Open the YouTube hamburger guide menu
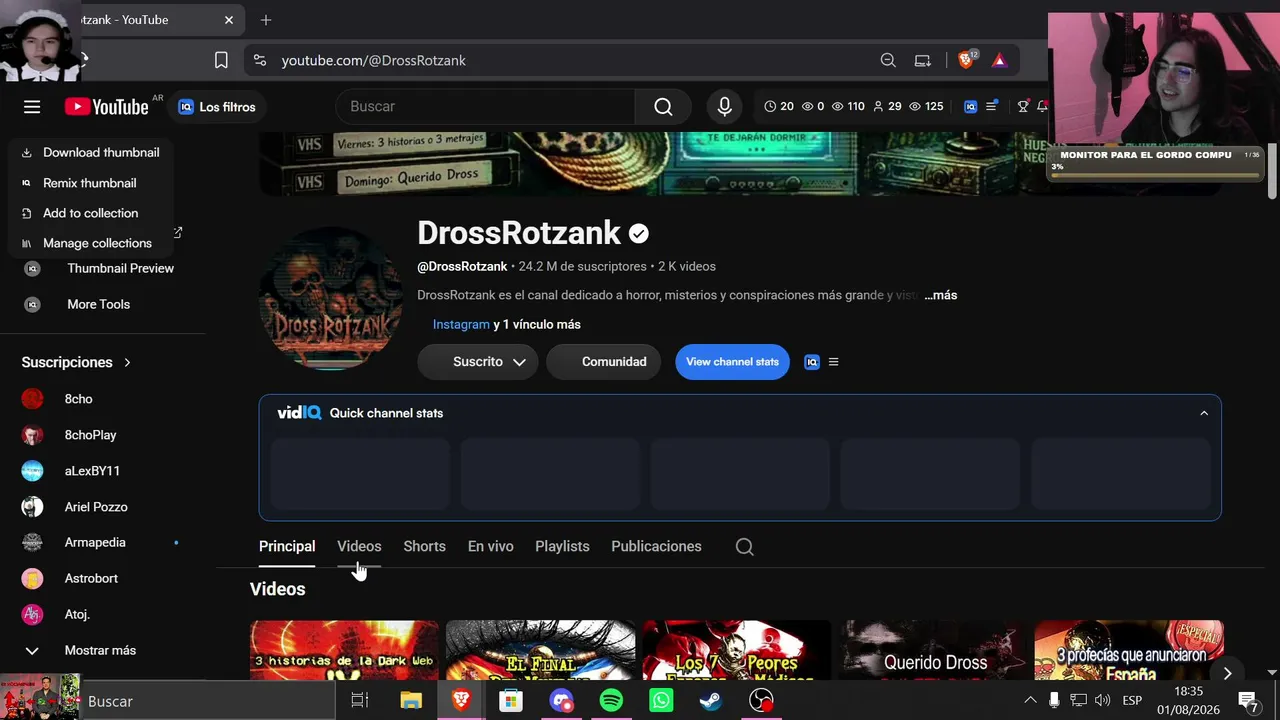Viewport: 1280px width, 720px height. (32, 107)
